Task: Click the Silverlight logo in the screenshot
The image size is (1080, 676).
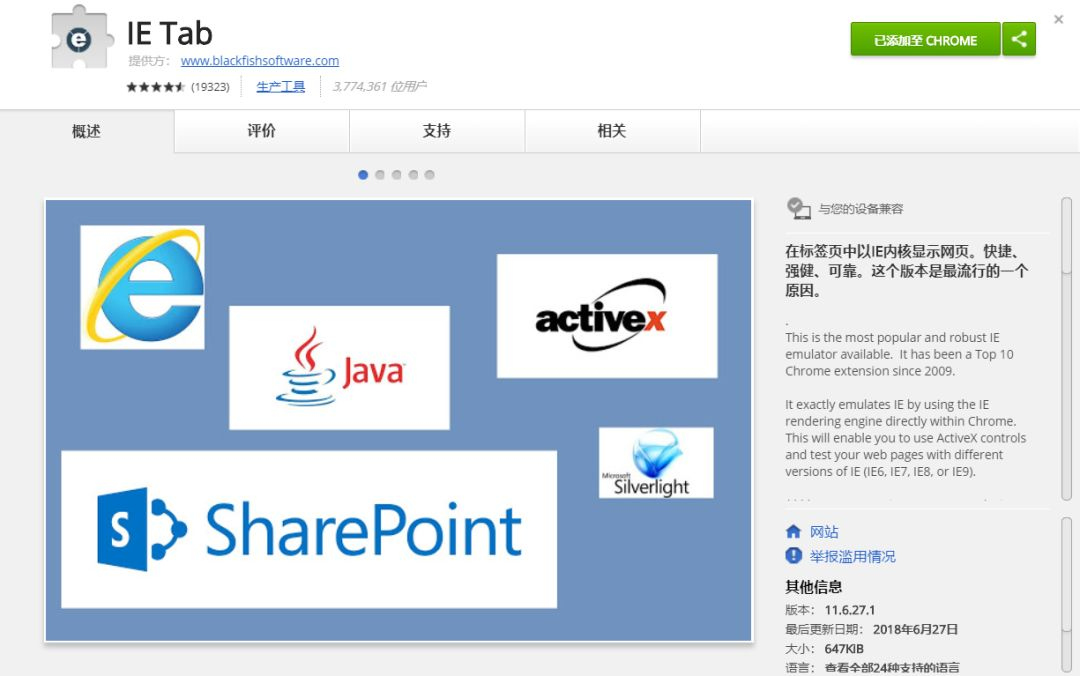Action: click(656, 462)
